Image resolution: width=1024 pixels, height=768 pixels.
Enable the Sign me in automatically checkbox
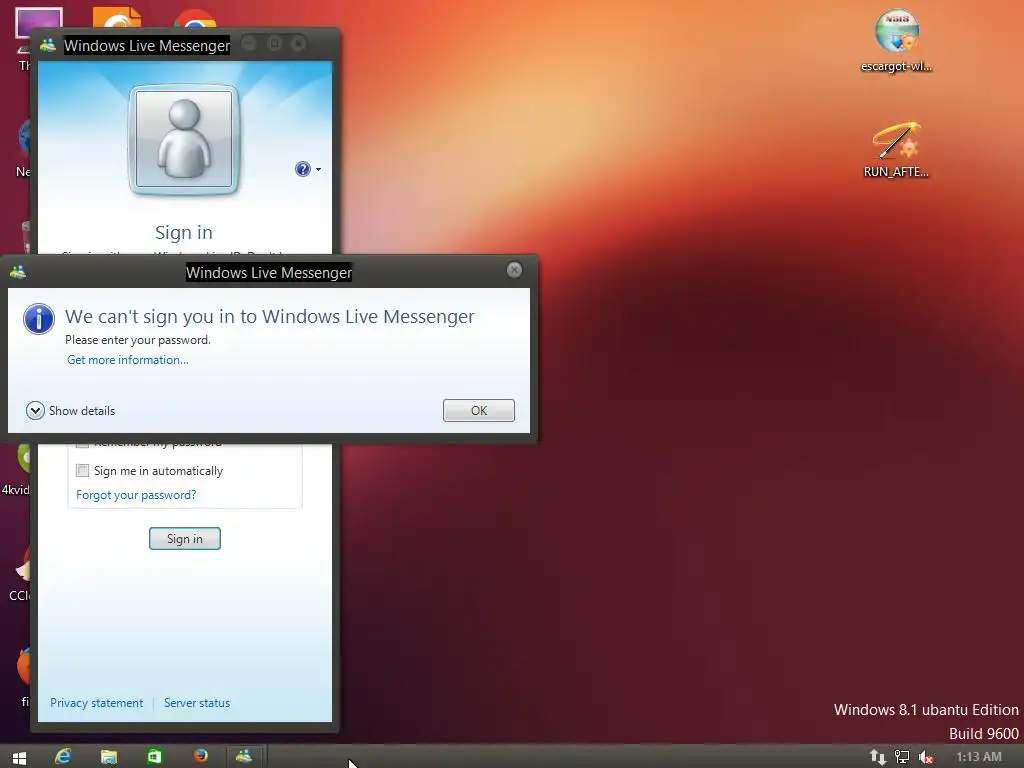pos(82,470)
